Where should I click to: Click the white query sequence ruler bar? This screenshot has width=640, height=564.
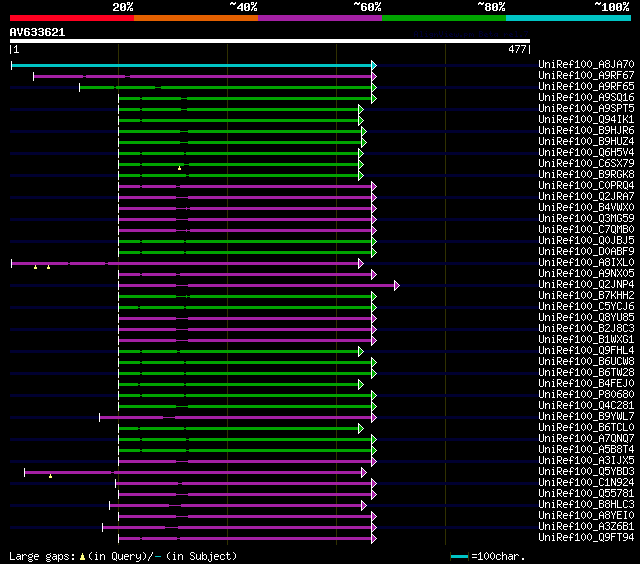click(269, 41)
